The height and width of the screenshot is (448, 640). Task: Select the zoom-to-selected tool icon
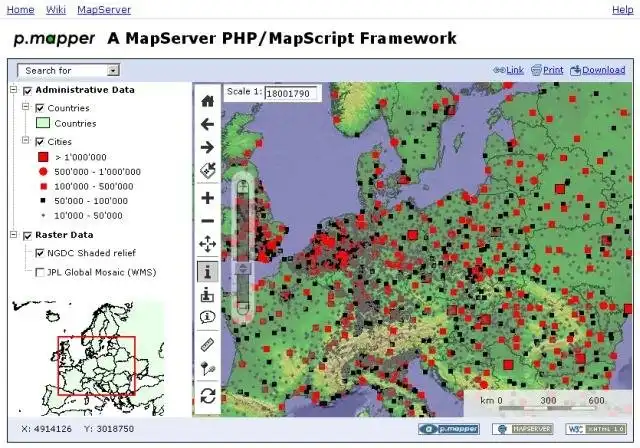tap(208, 171)
